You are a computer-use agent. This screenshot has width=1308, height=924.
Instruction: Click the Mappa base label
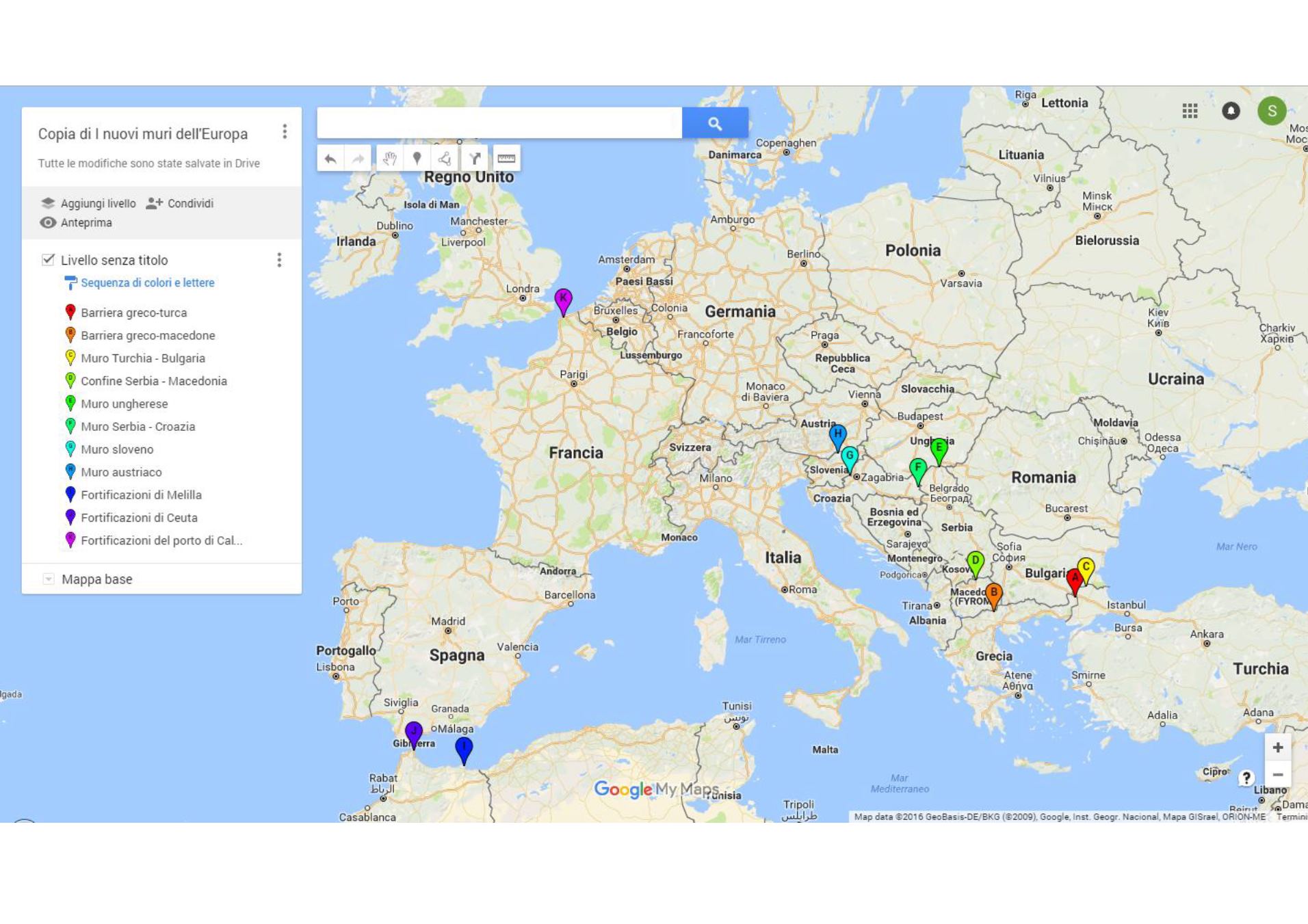[97, 579]
